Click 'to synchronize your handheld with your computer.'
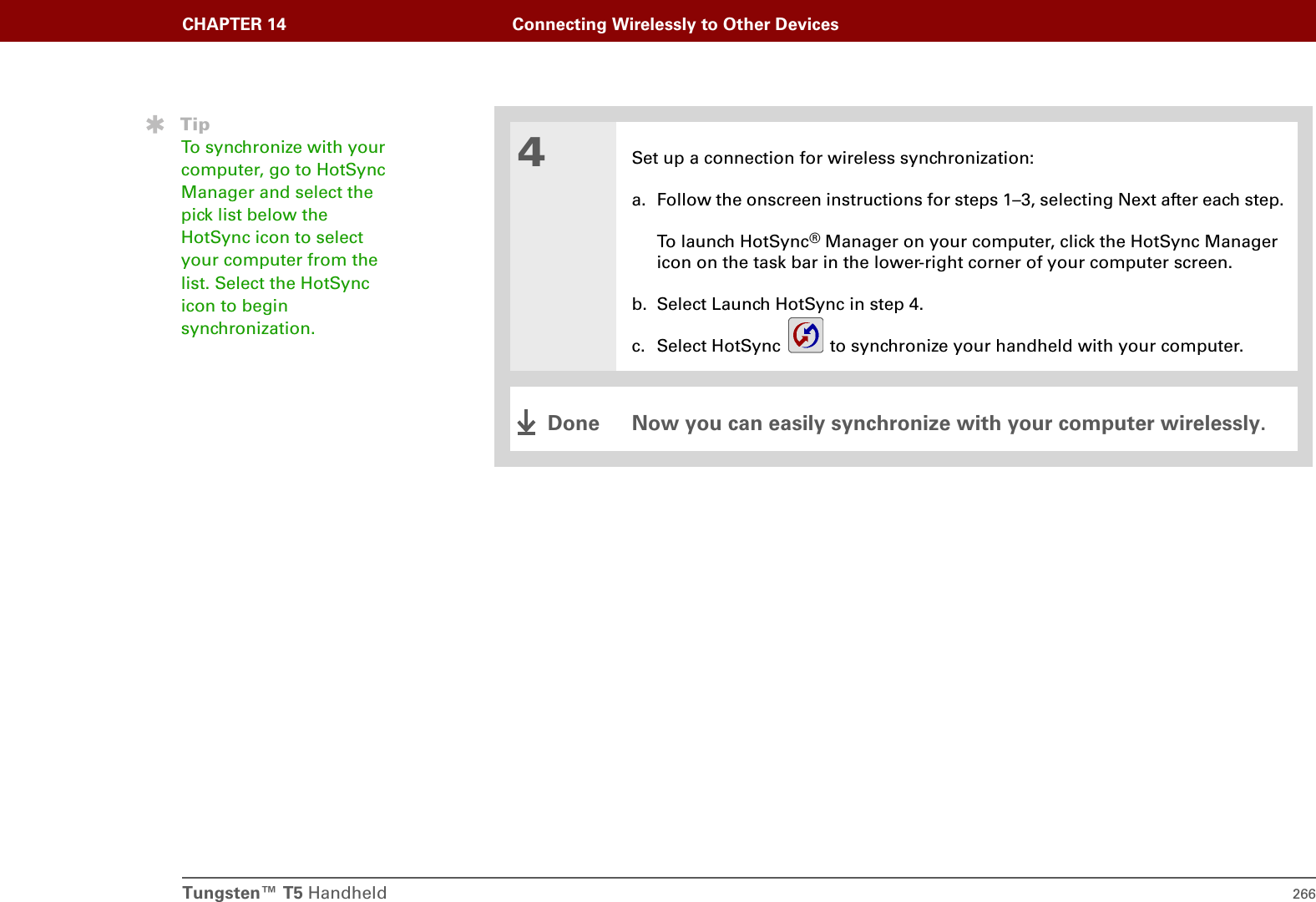This screenshot has height=902, width=1316. point(1036,346)
